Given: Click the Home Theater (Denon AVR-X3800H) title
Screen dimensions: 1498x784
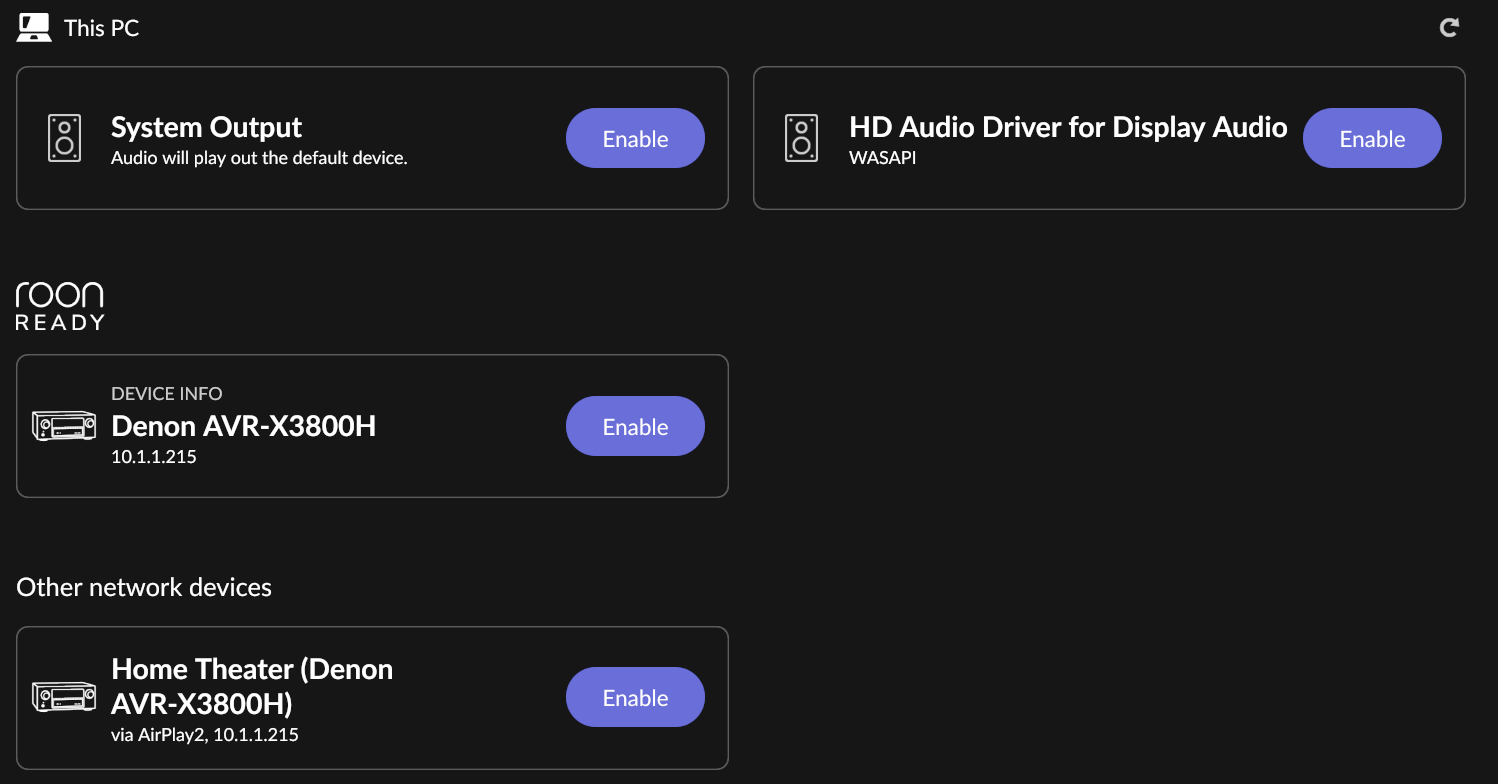Looking at the screenshot, I should pyautogui.click(x=252, y=686).
